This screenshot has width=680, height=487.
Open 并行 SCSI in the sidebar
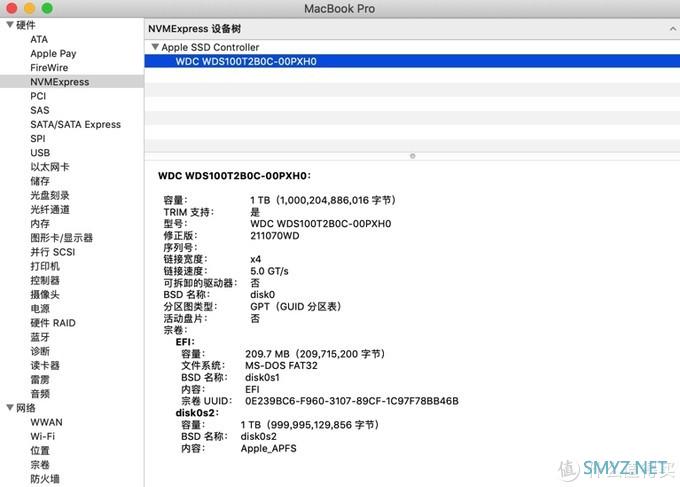point(52,252)
